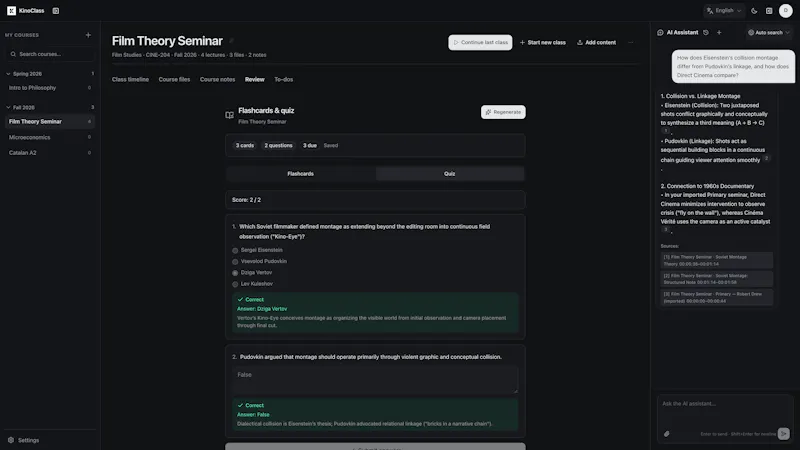The height and width of the screenshot is (450, 800).
Task: Collapse the Spring 2026 term group
Action: tap(8, 74)
